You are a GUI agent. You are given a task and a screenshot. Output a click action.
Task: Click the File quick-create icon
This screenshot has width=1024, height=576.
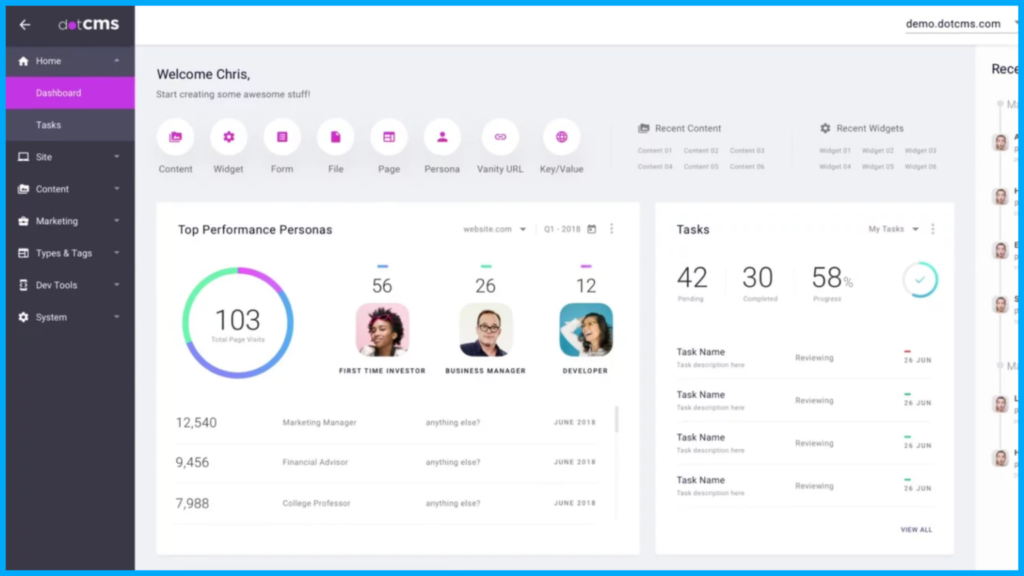tap(336, 137)
